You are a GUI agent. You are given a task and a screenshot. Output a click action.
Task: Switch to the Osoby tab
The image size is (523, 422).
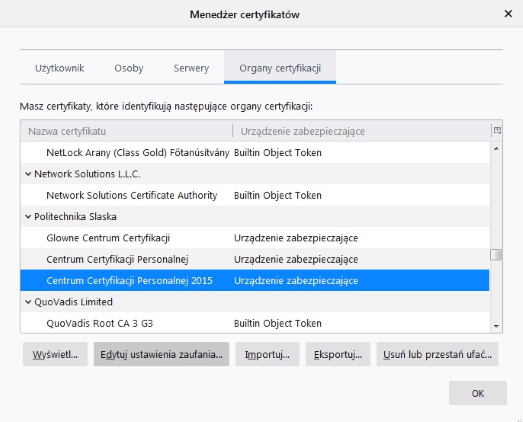point(129,68)
